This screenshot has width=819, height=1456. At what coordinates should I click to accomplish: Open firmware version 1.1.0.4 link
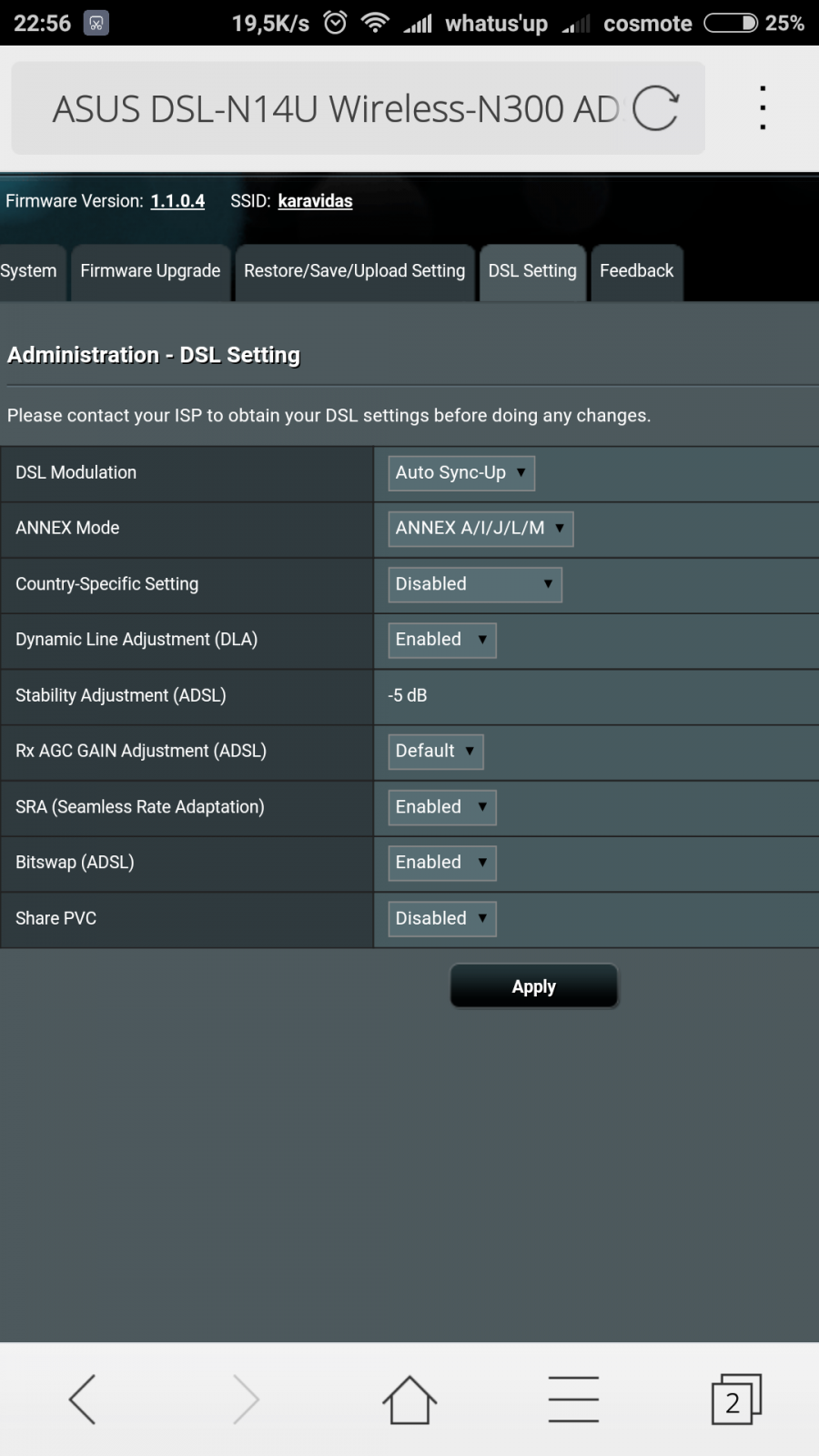point(177,201)
